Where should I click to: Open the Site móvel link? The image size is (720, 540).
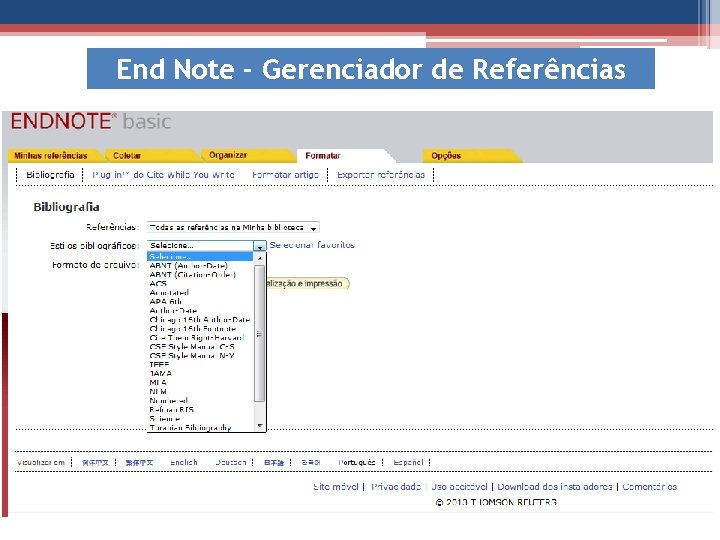coord(336,487)
